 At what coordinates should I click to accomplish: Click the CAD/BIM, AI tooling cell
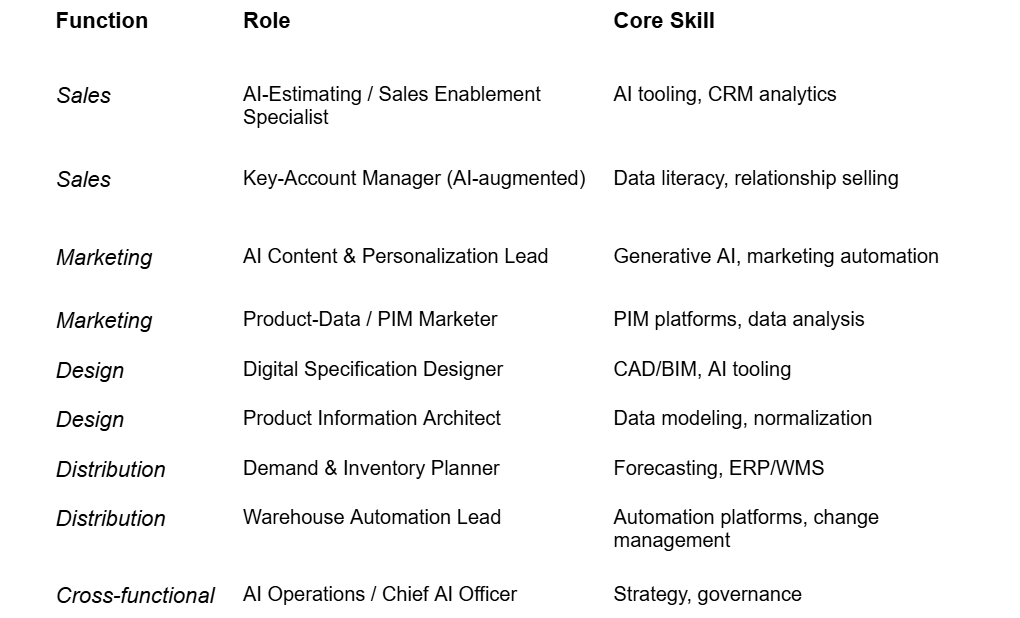point(702,369)
